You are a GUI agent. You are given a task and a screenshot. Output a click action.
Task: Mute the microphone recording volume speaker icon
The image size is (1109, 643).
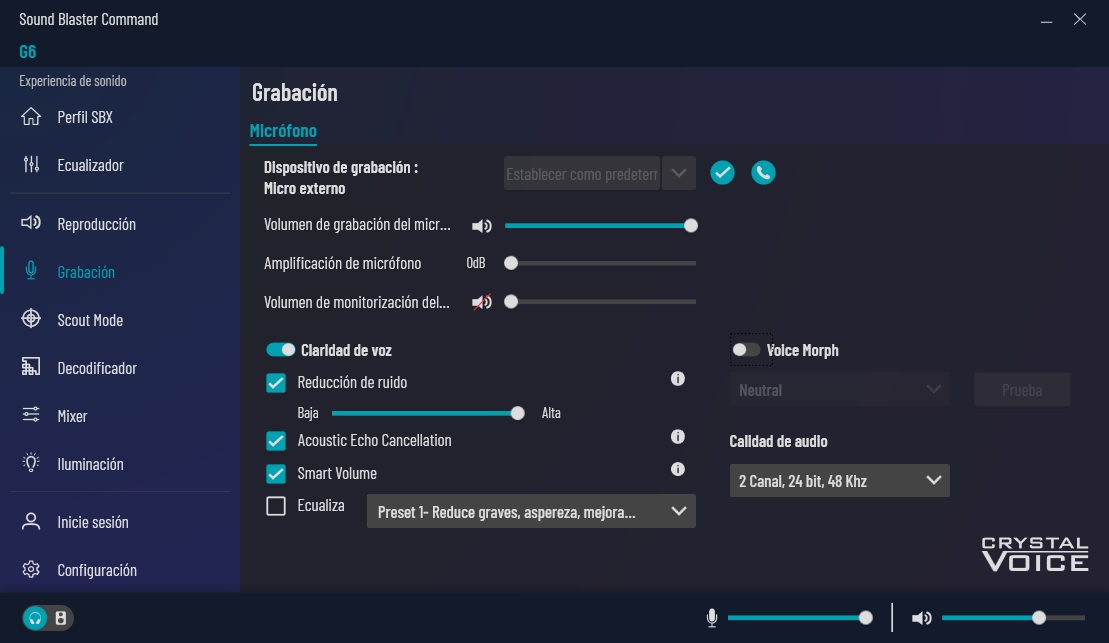point(482,226)
